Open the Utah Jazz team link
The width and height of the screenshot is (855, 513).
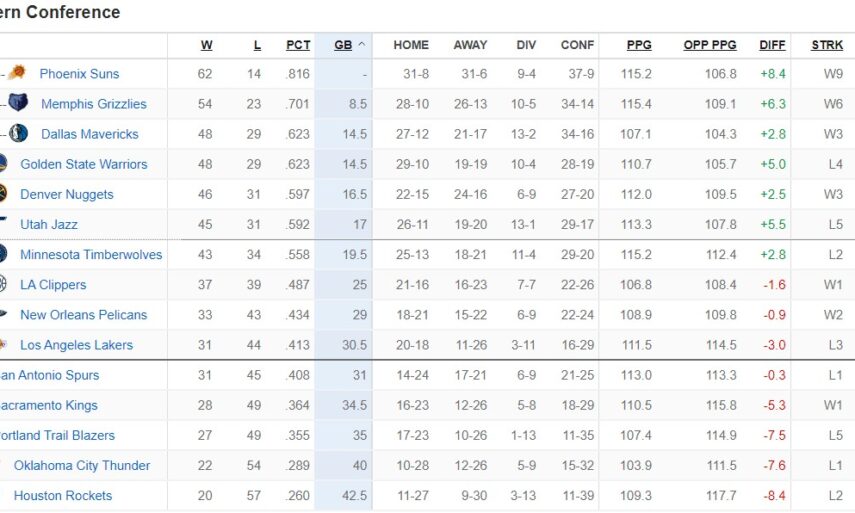pyautogui.click(x=49, y=225)
